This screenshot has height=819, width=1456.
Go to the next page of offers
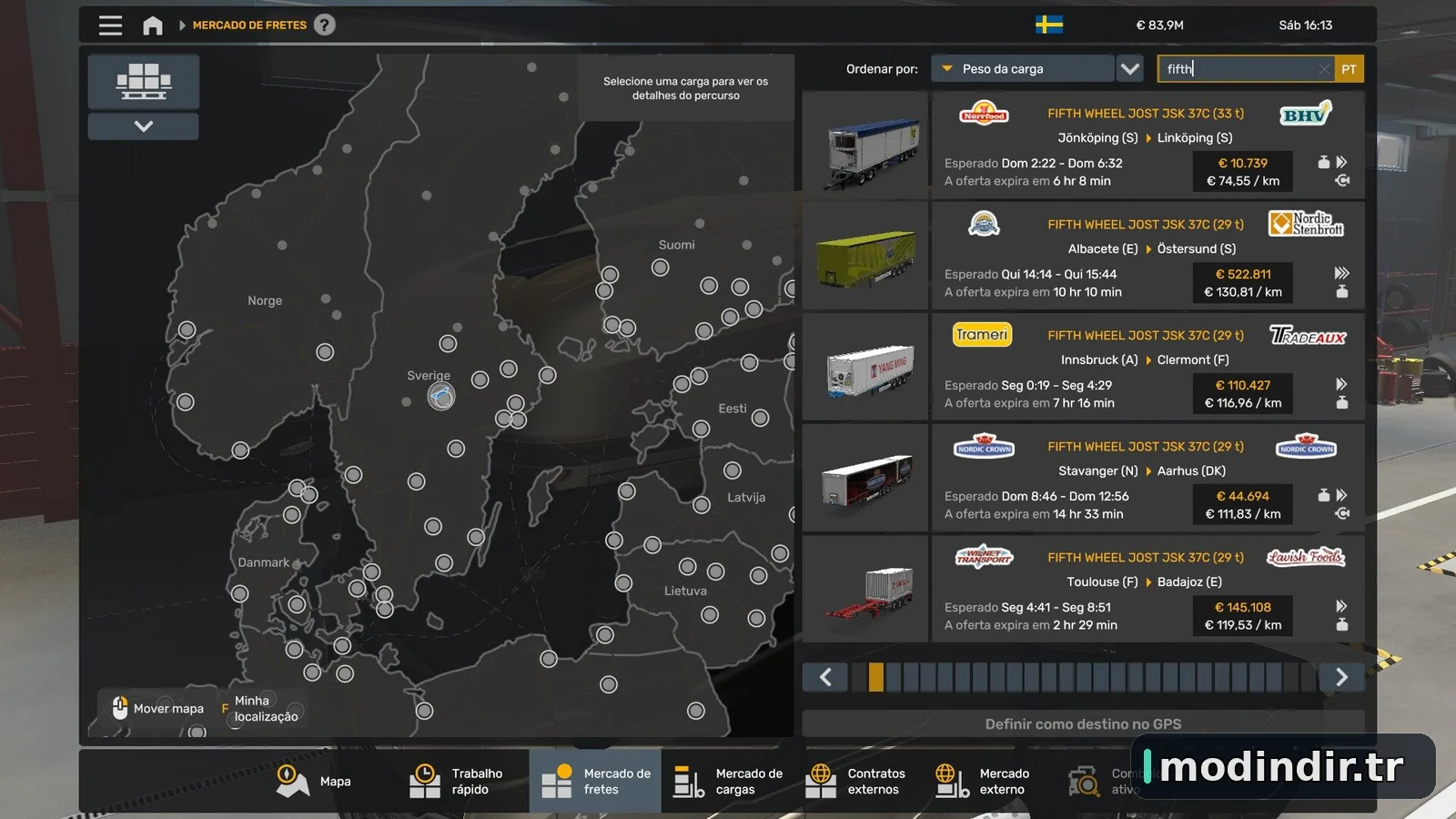[1341, 677]
